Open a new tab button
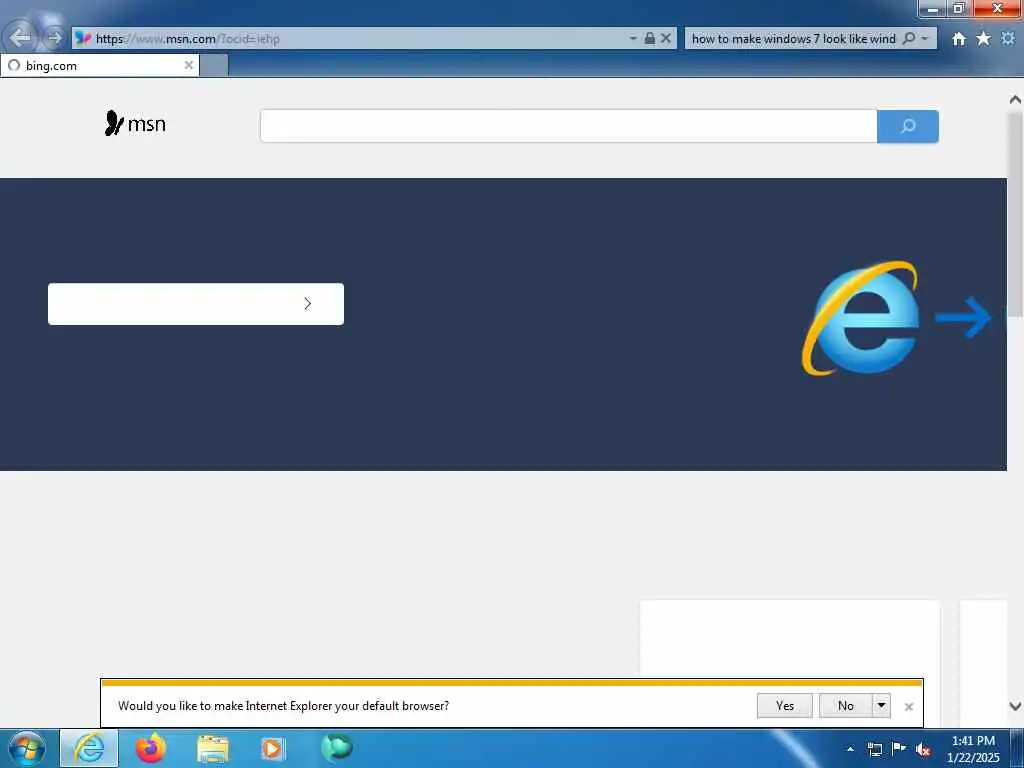This screenshot has width=1024, height=768. (x=214, y=65)
